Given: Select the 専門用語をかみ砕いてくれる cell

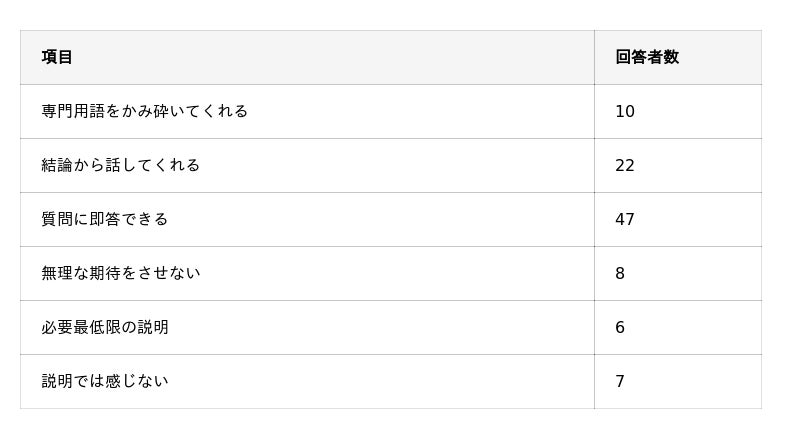Looking at the screenshot, I should [x=145, y=111].
